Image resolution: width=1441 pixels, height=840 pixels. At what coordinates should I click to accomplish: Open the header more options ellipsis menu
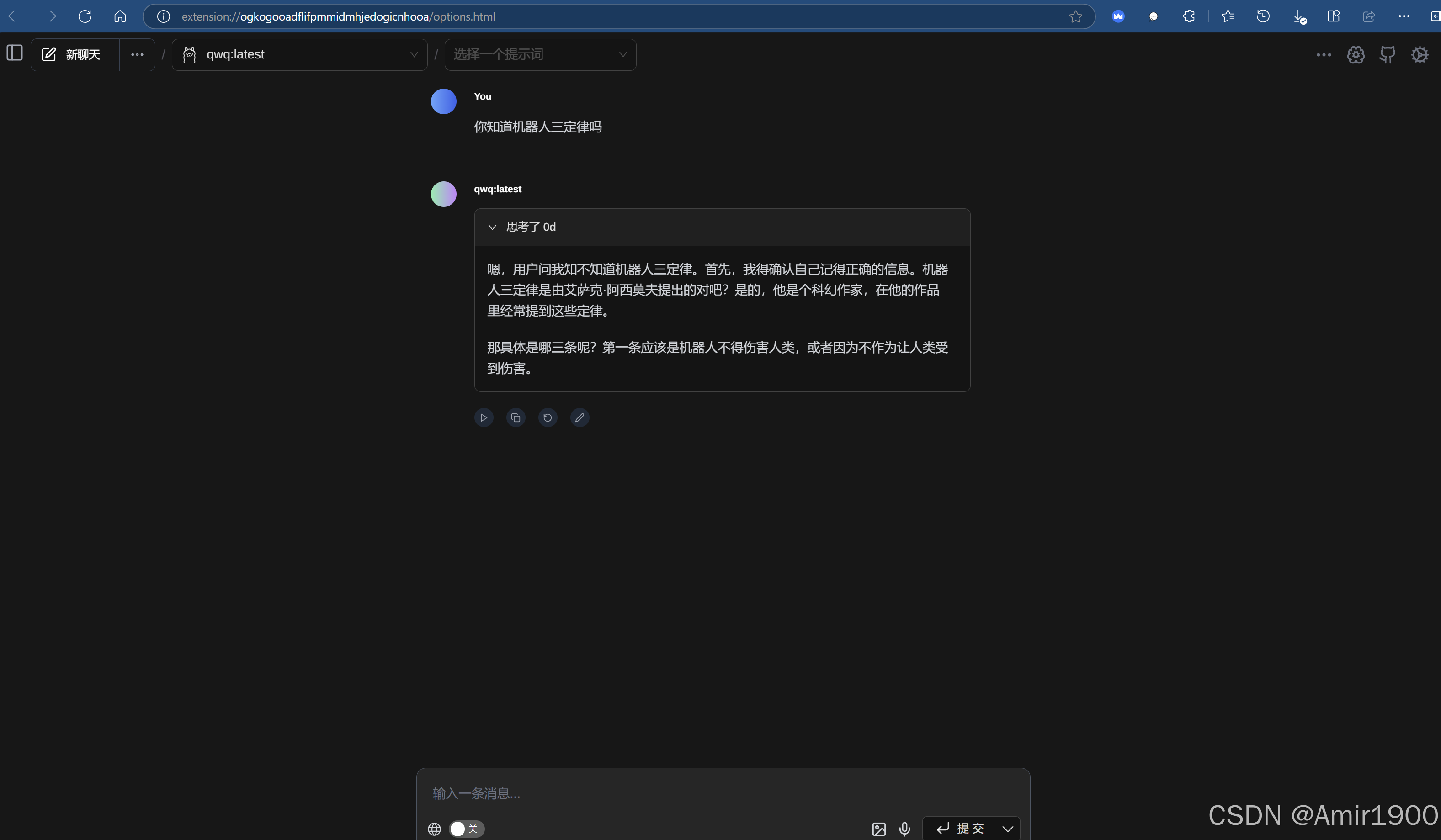pos(1323,55)
